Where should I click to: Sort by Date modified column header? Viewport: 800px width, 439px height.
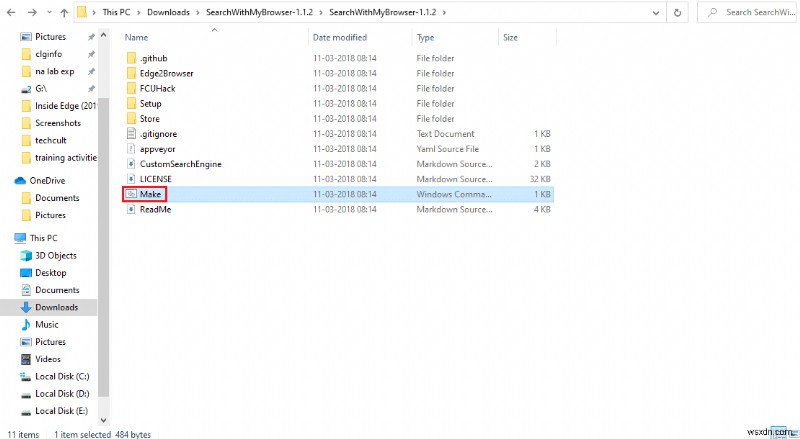[340, 37]
